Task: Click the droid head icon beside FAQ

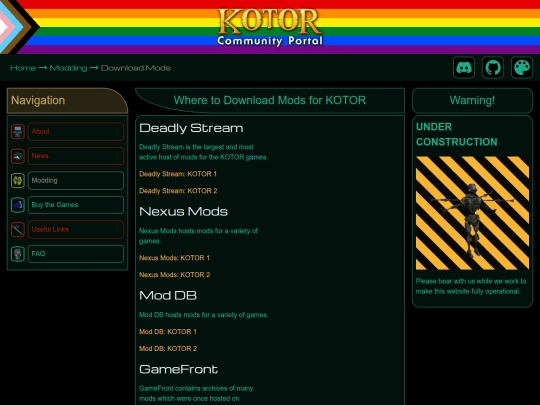Action: pyautogui.click(x=18, y=254)
